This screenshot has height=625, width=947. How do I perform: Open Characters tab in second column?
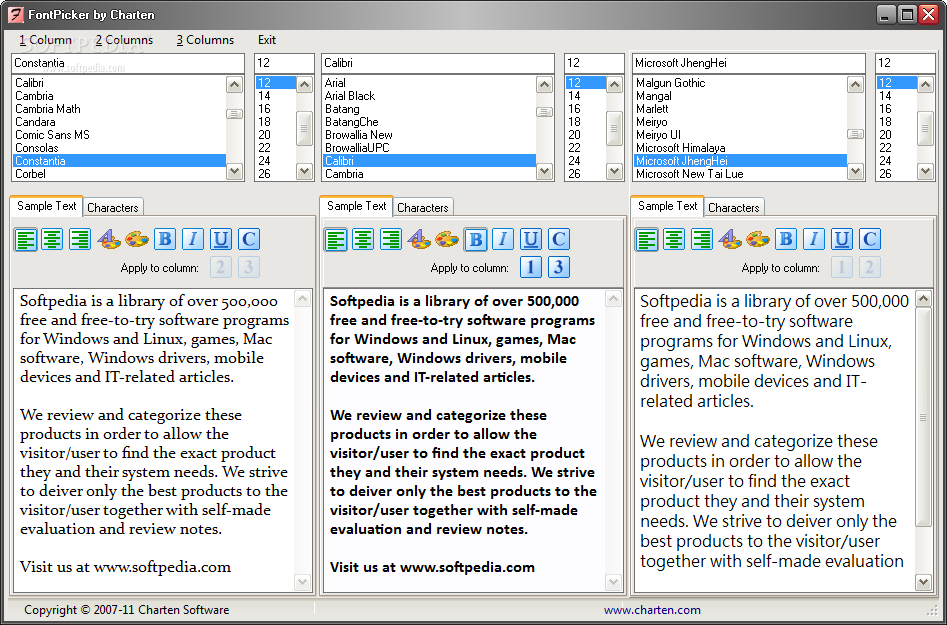[423, 208]
